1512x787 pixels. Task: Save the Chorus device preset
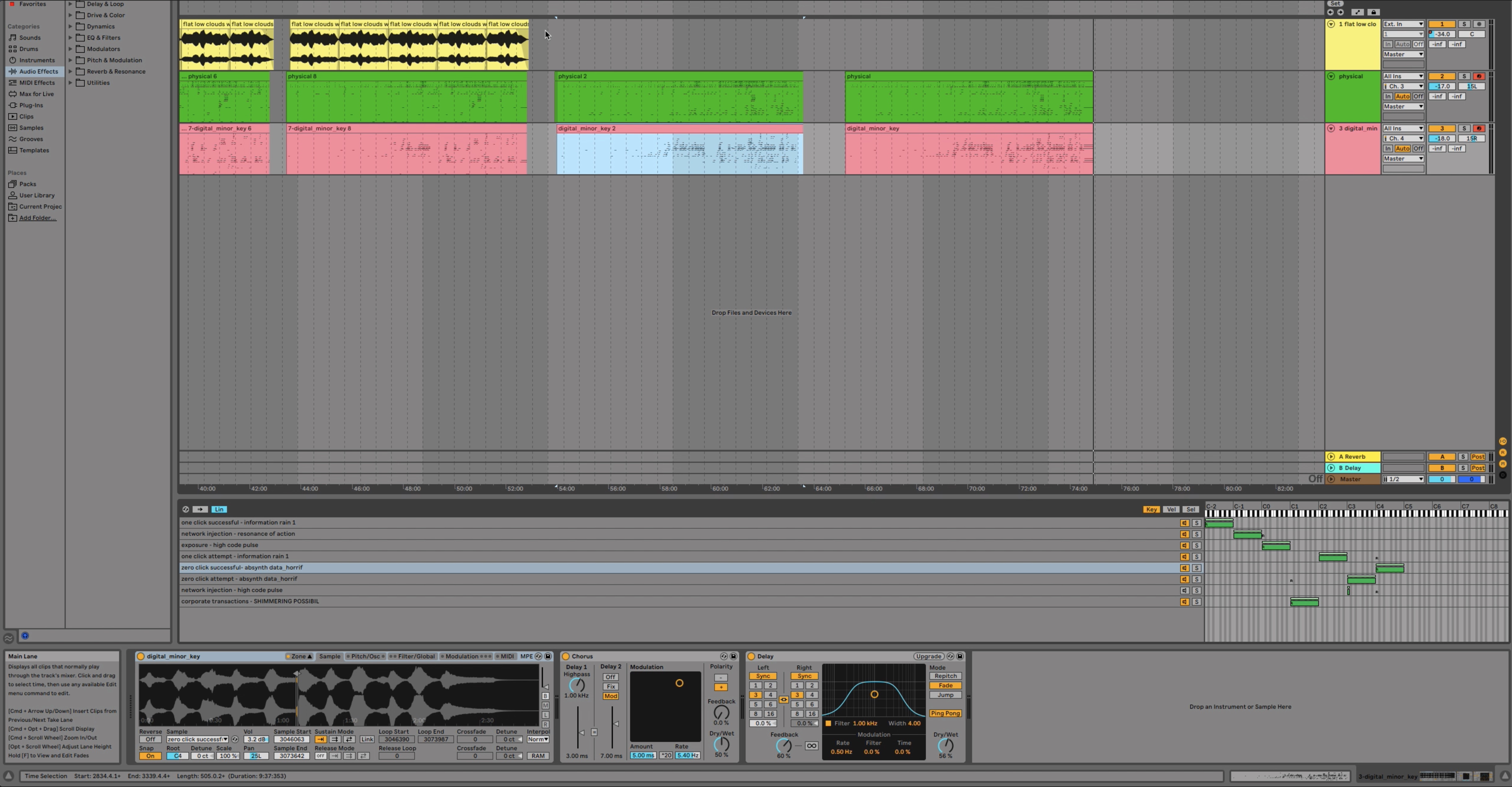[x=733, y=656]
